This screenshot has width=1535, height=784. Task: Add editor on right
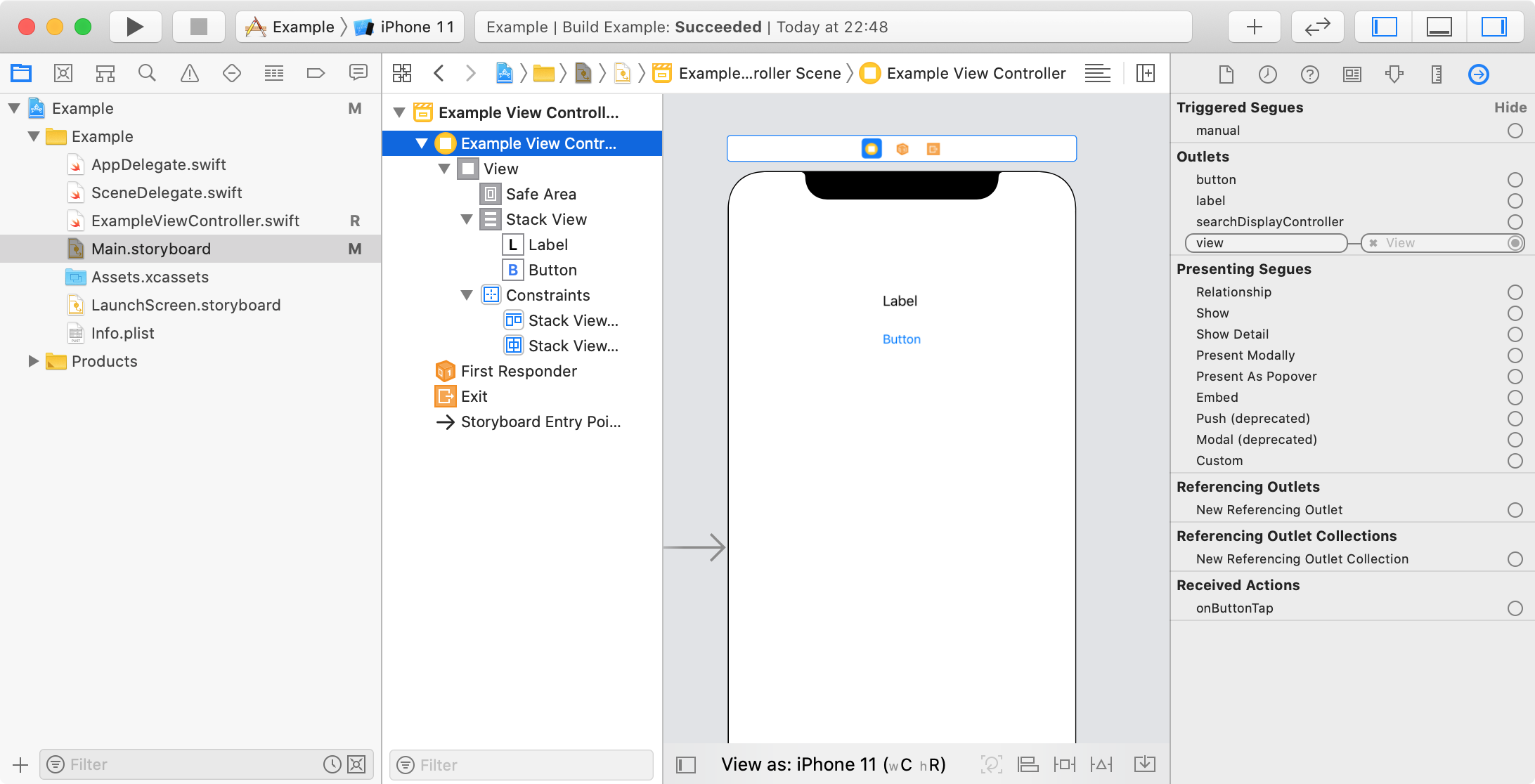[x=1146, y=73]
